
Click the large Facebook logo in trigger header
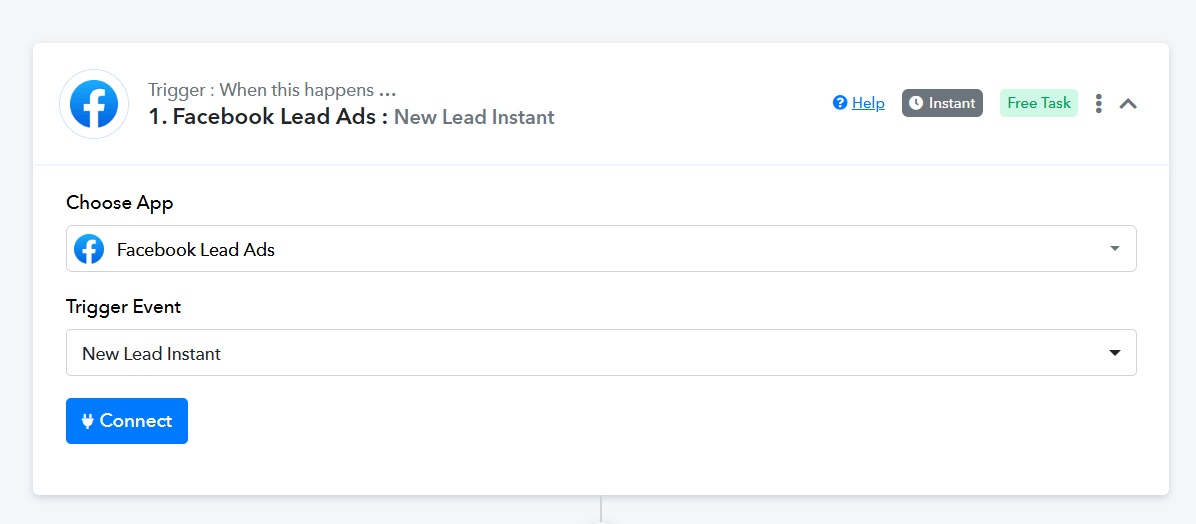pos(94,104)
